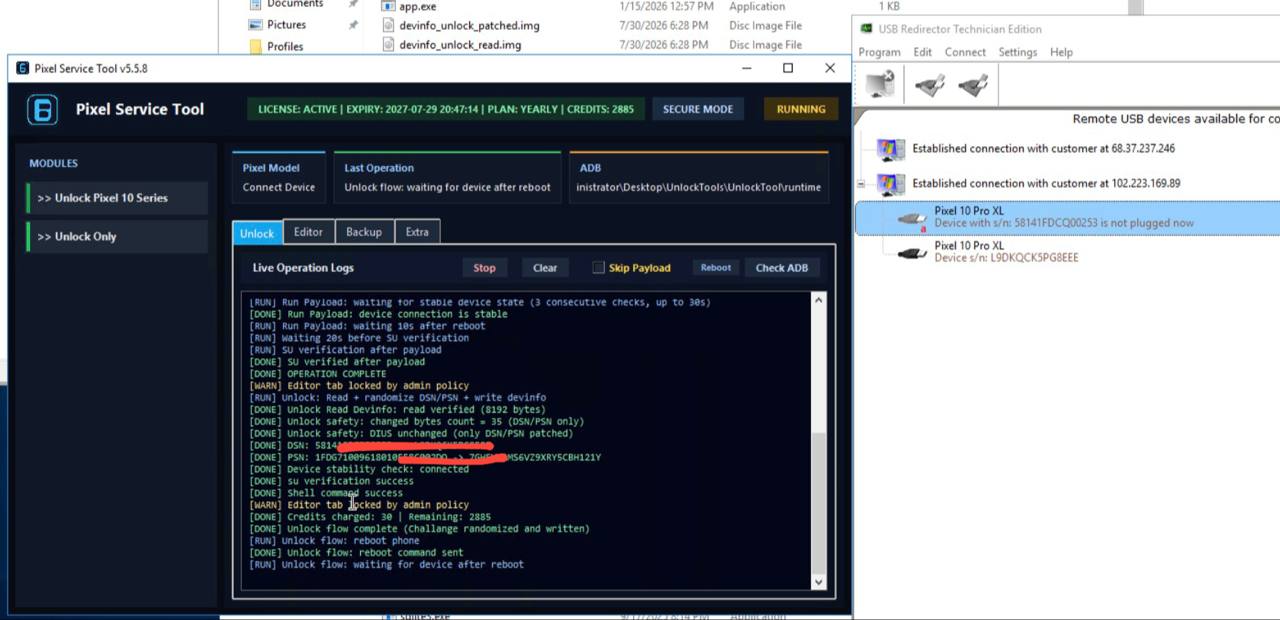Viewport: 1280px width, 620px height.
Task: Select devinfo_unlock_read.img file name
Action: [x=460, y=45]
